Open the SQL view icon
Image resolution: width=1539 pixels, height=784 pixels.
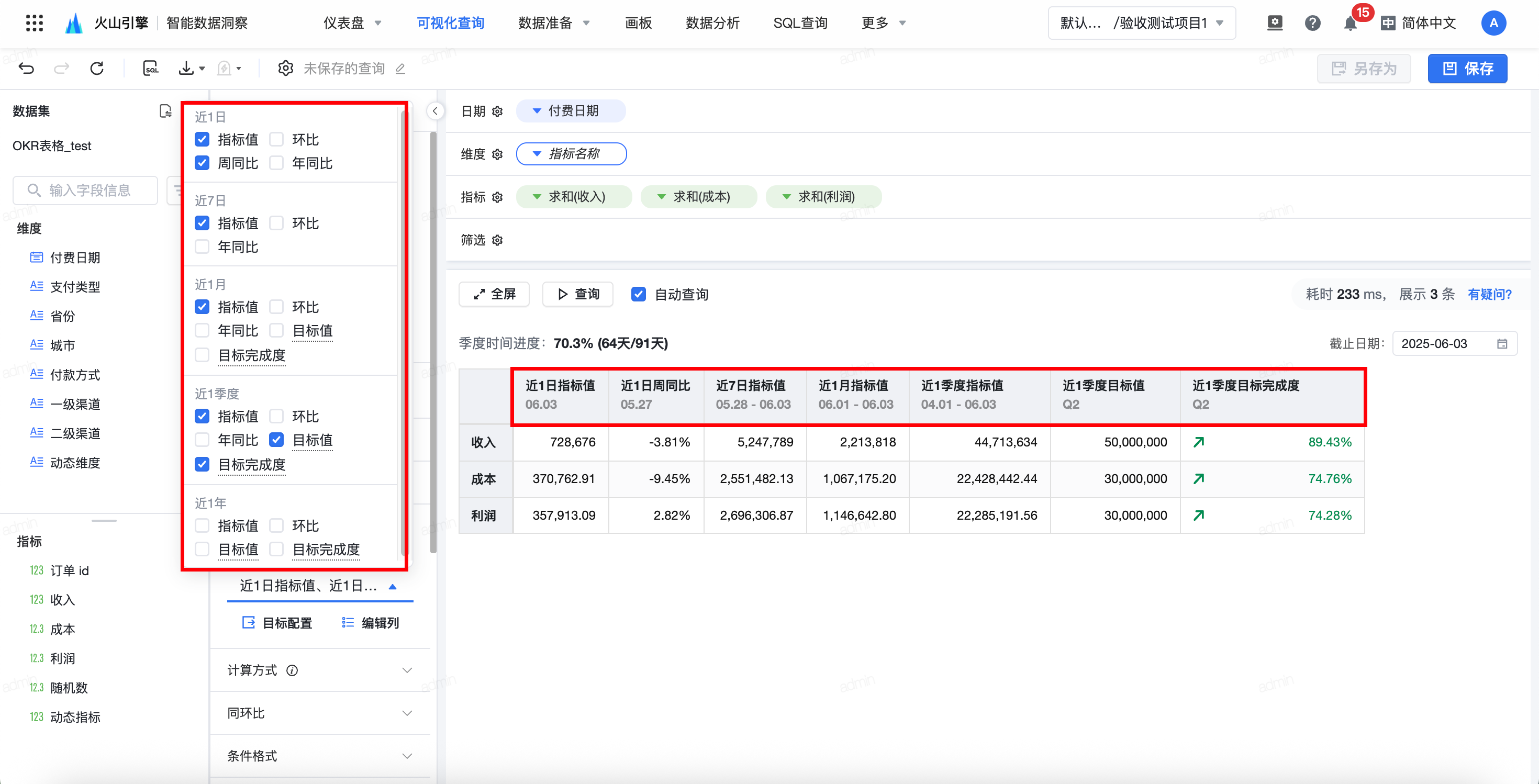click(151, 68)
